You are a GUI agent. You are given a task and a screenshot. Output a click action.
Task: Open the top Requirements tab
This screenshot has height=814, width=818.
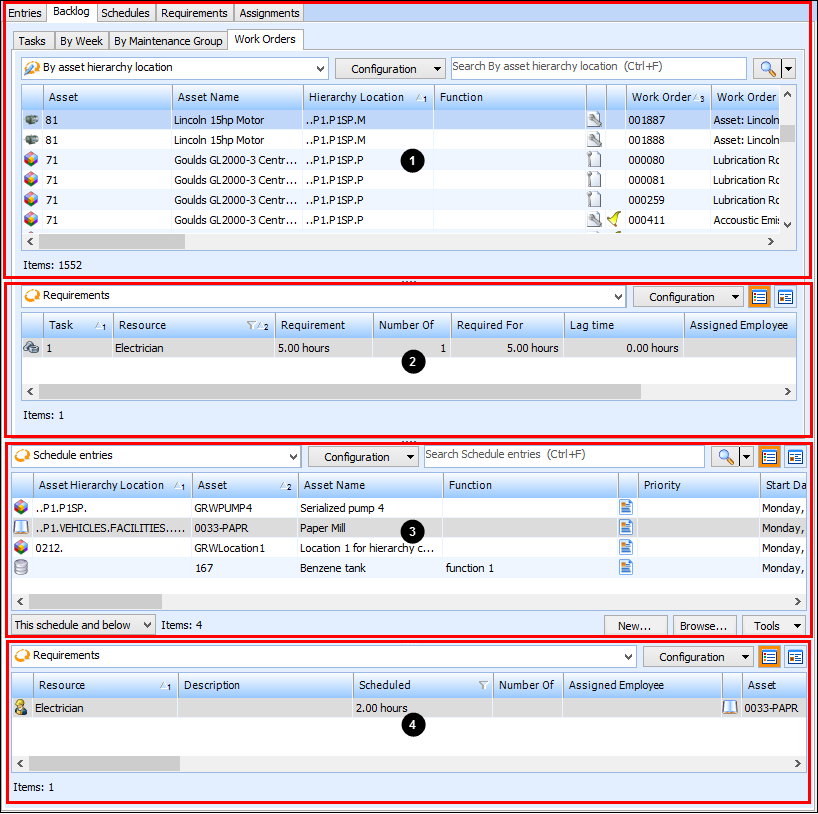[x=194, y=13]
